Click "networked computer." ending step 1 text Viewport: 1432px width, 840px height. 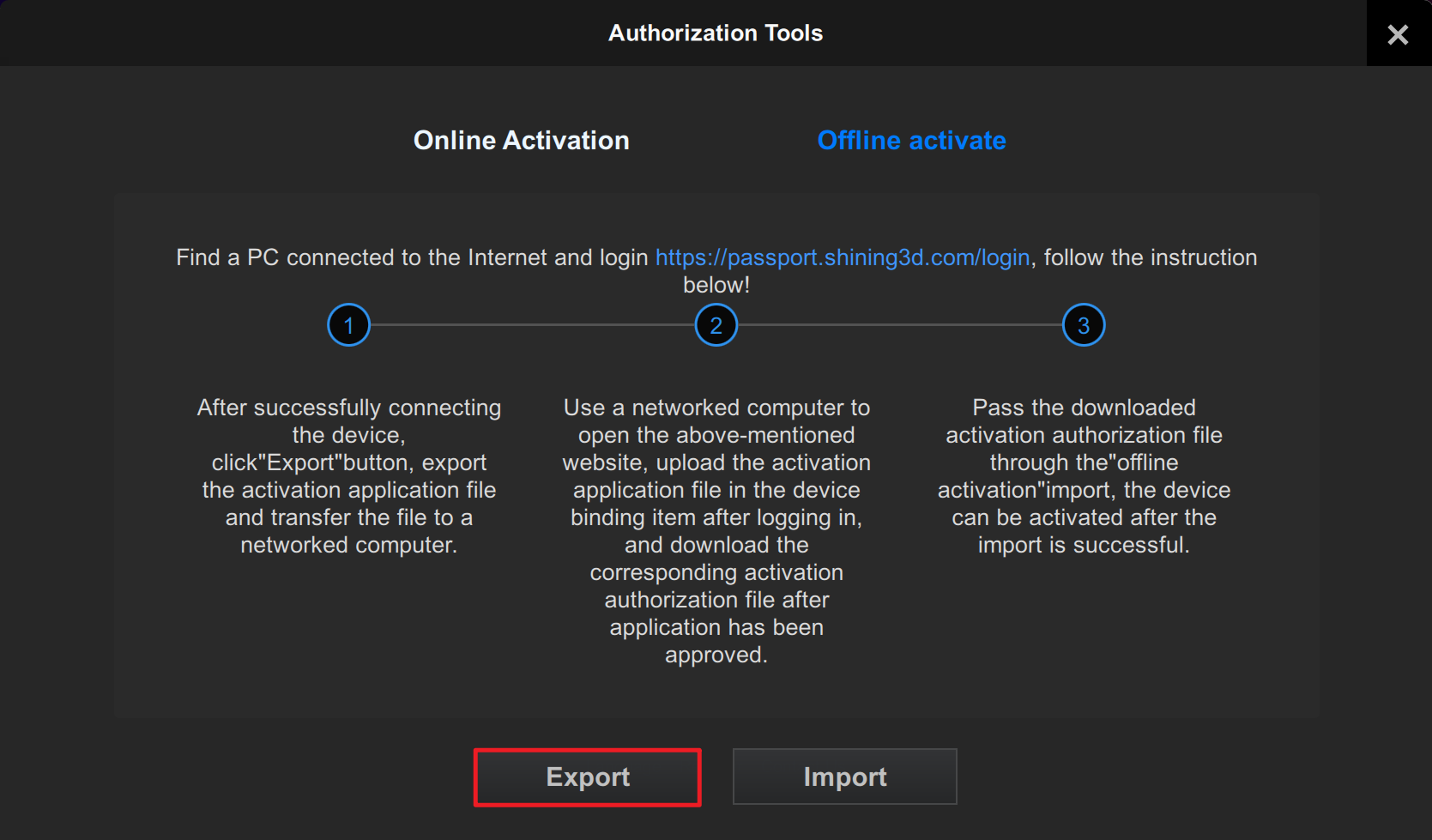(x=348, y=546)
